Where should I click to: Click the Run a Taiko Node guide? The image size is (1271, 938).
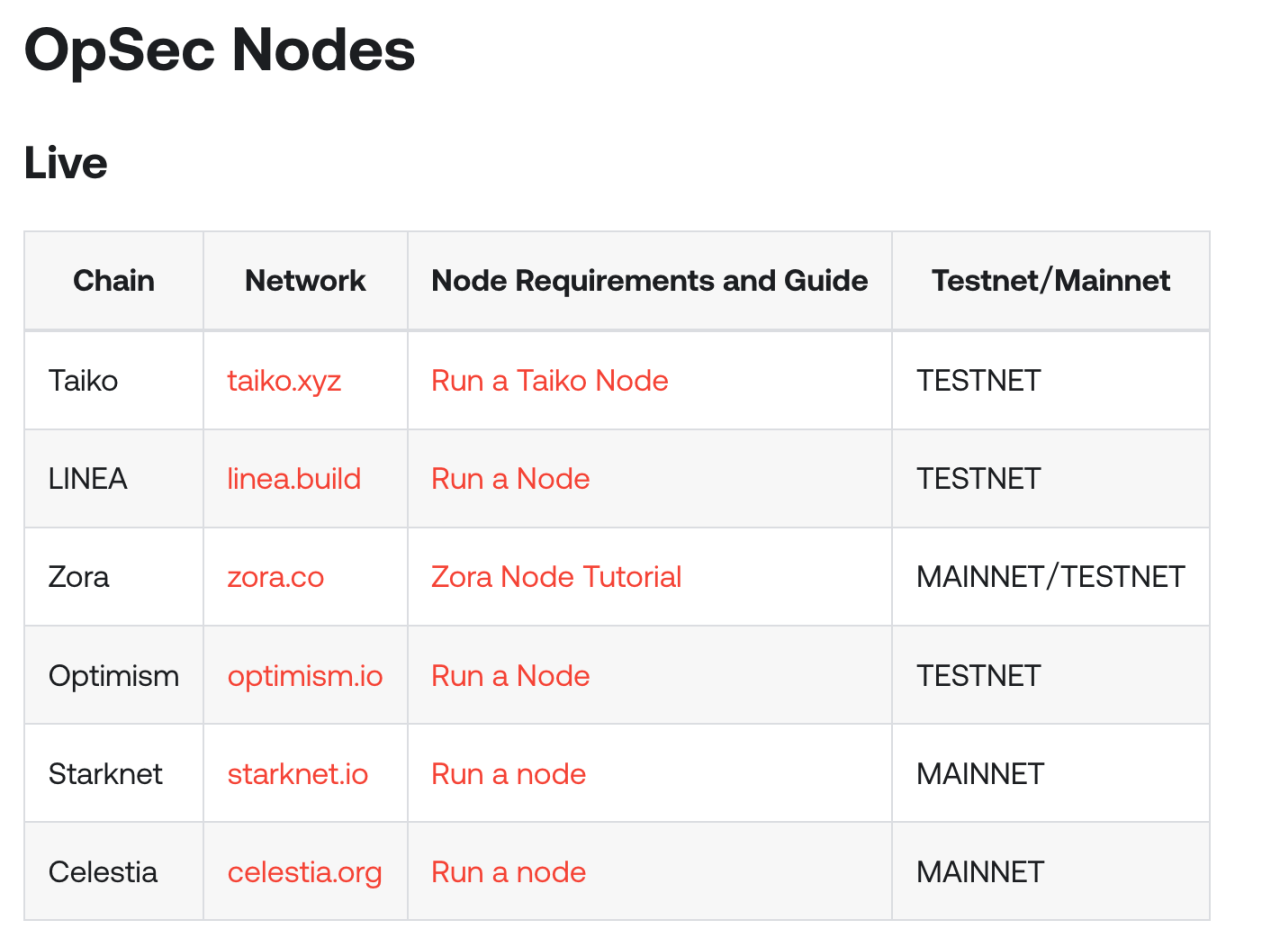[x=549, y=381]
